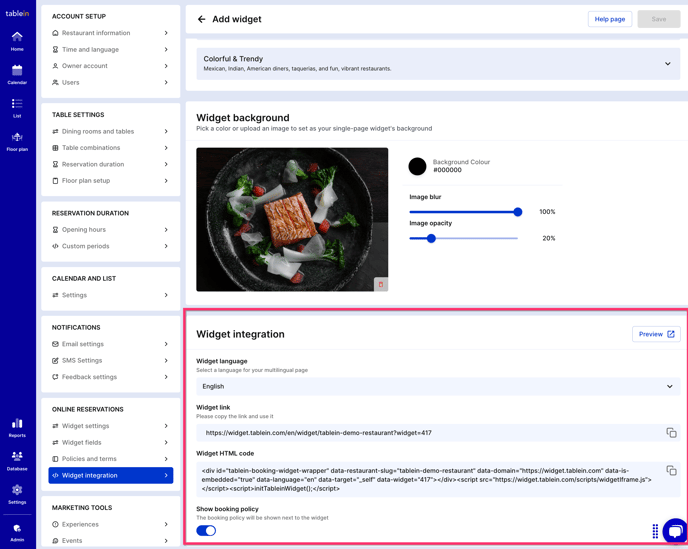688x549 pixels.
Task: Open Dining rooms and tables
Action: coord(110,131)
